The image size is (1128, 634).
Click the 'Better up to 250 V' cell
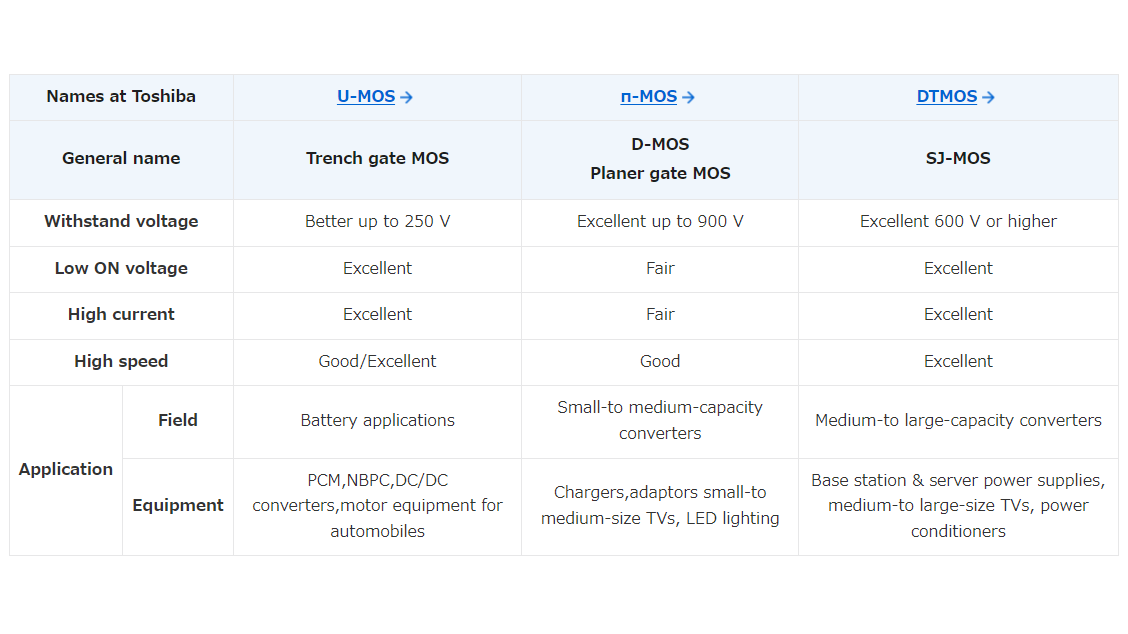(378, 222)
